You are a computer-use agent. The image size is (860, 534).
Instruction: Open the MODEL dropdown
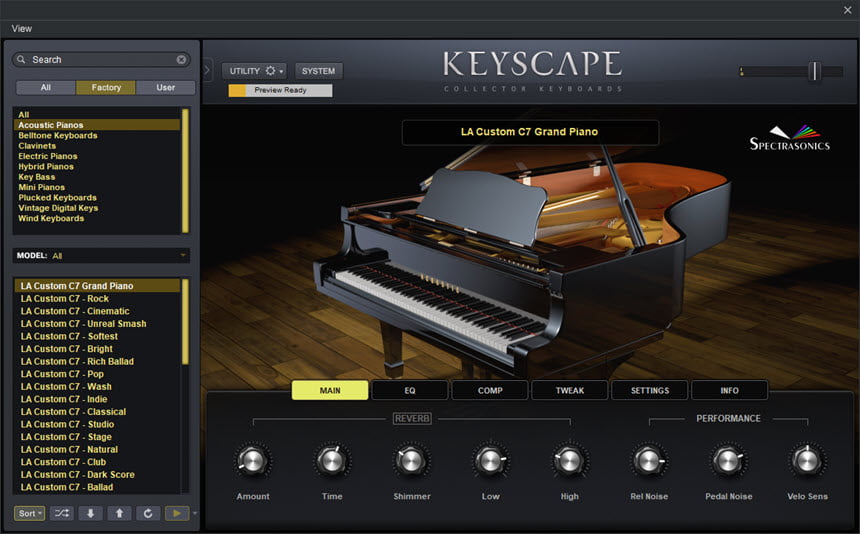(101, 255)
